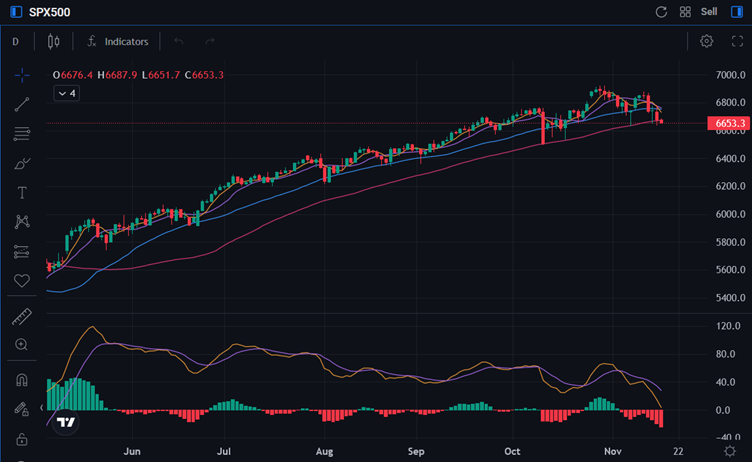Image resolution: width=752 pixels, height=462 pixels.
Task: Expand the collapsed indicator legend showing 4
Action: pyautogui.click(x=66, y=93)
